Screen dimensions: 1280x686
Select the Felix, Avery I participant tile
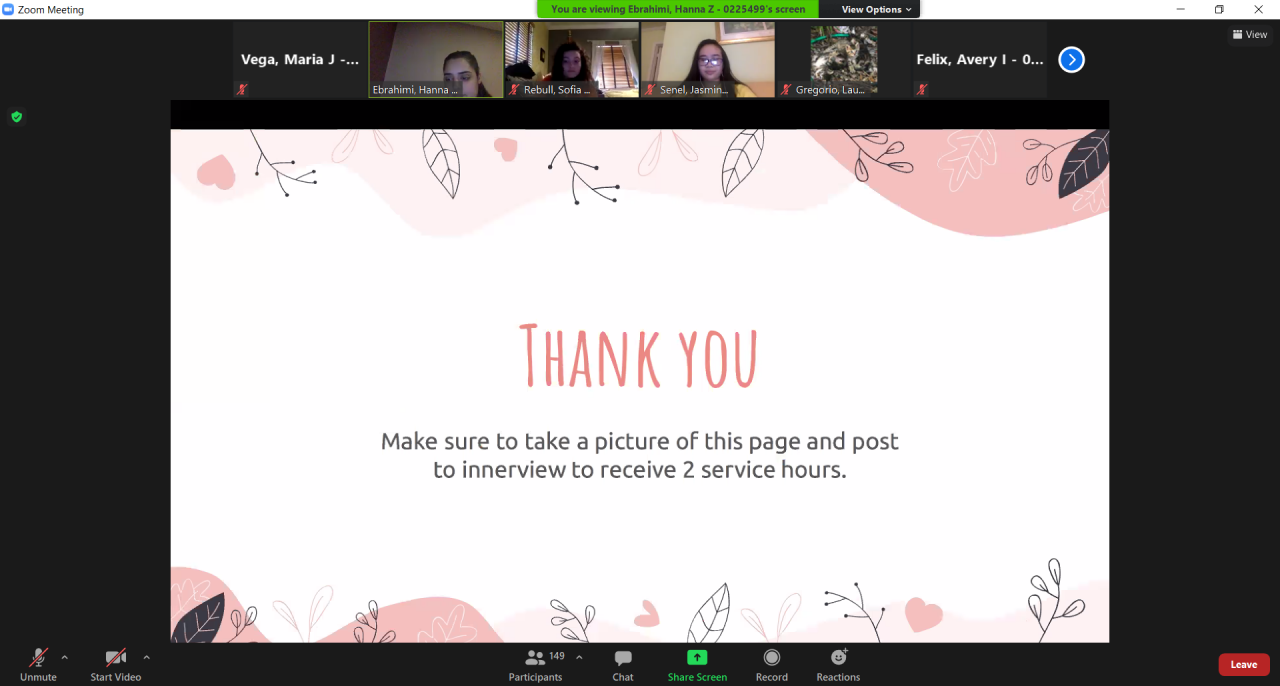980,60
